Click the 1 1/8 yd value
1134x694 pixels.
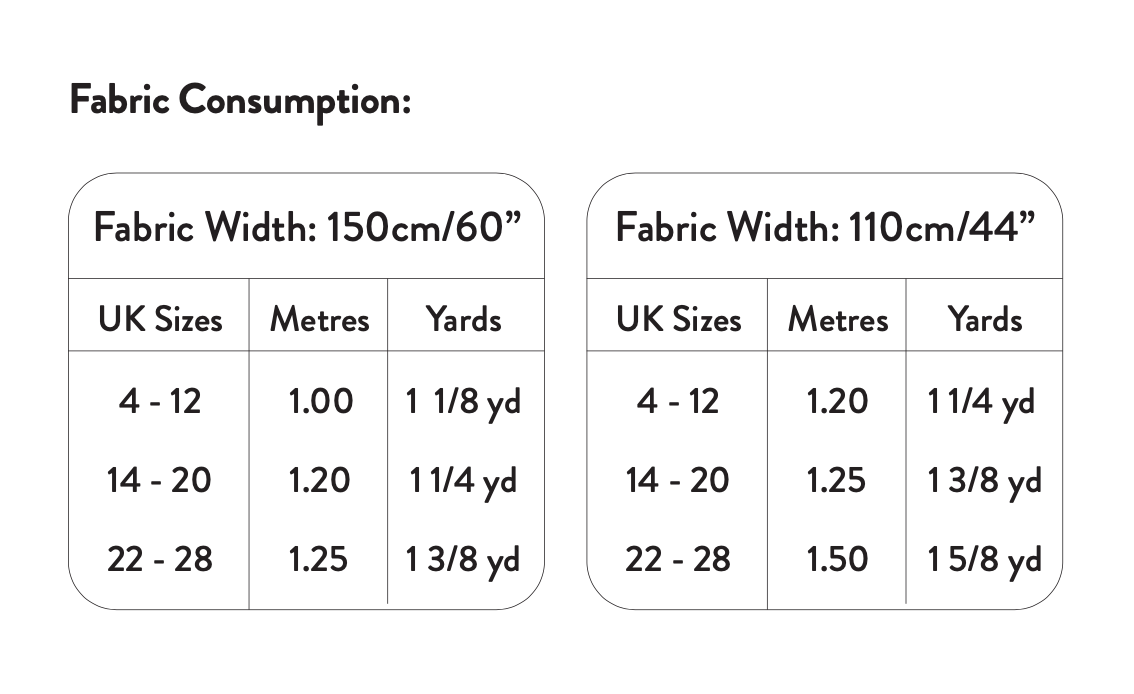tap(463, 402)
